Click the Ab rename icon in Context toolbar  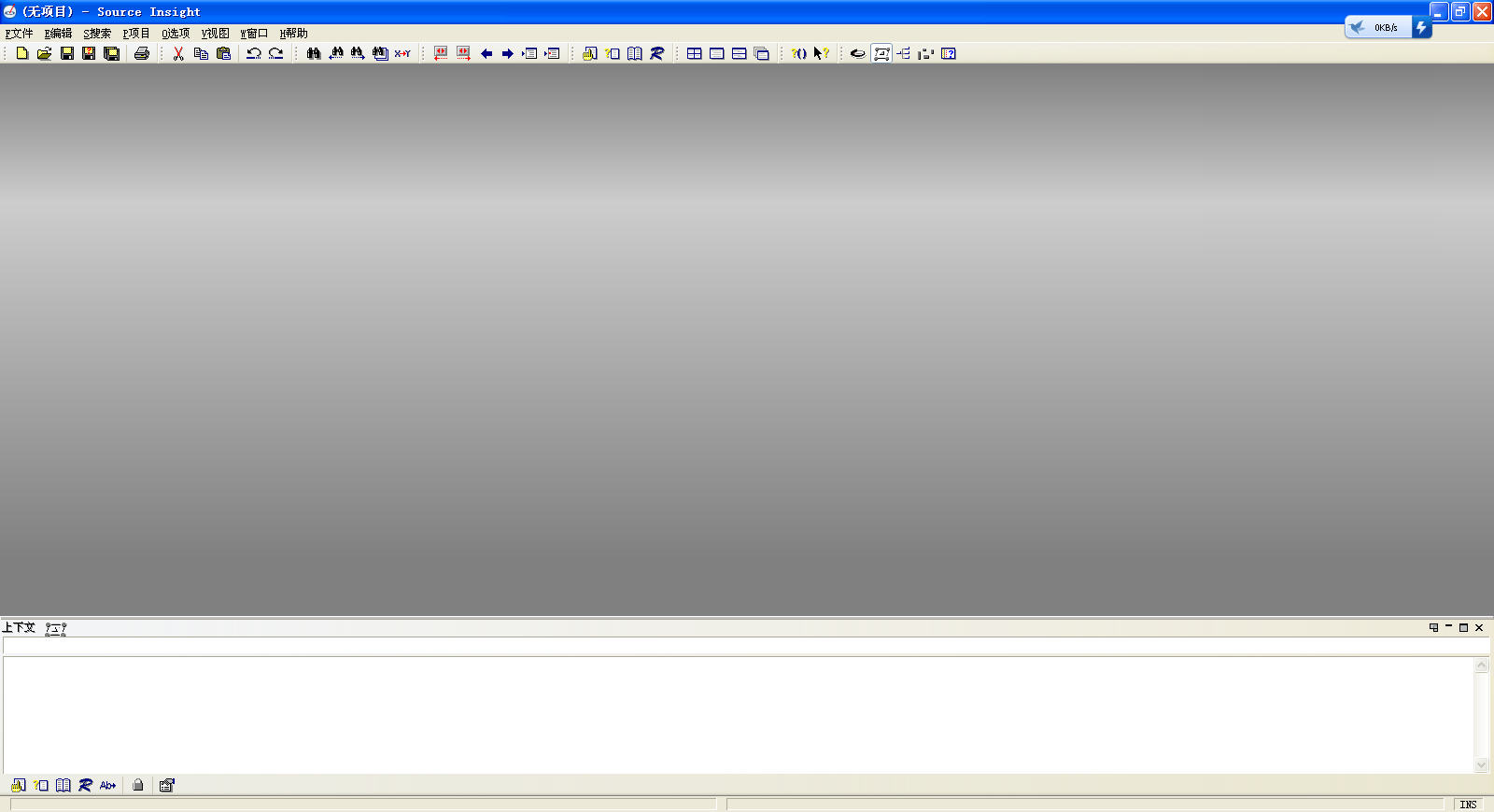(108, 785)
